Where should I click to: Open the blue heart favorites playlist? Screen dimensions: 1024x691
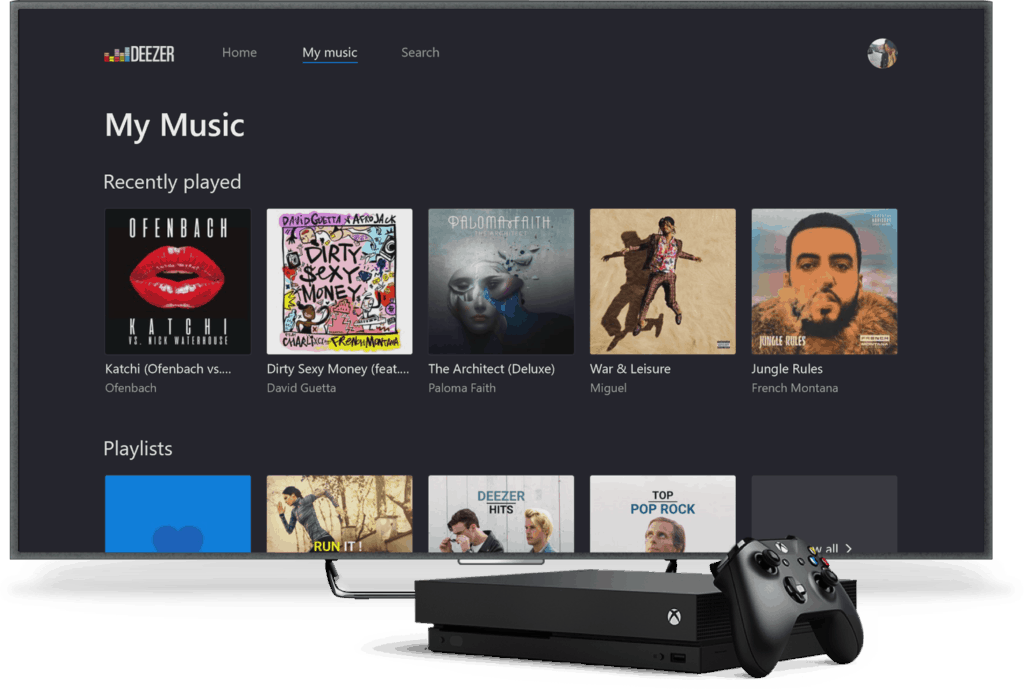point(178,513)
